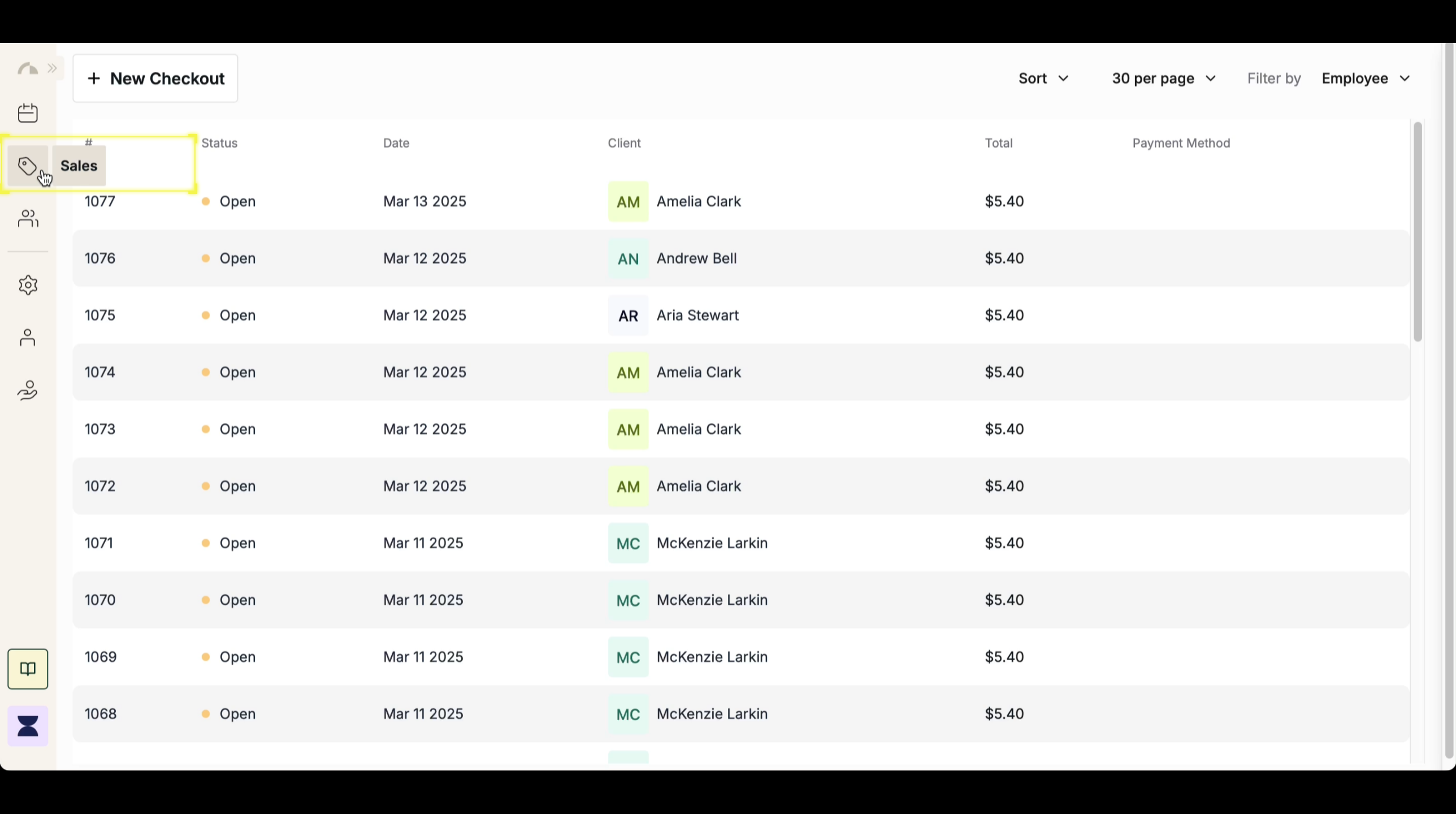Expand the 30 per page dropdown
The image size is (1456, 814).
tap(1164, 79)
